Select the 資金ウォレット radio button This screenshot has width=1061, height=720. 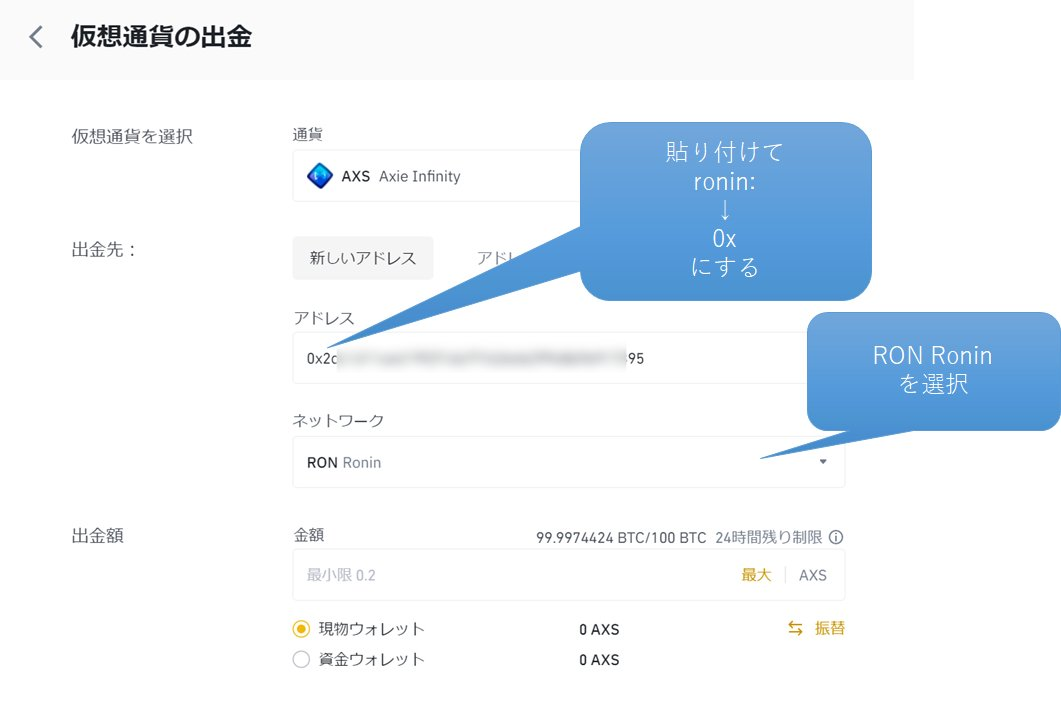[x=301, y=659]
